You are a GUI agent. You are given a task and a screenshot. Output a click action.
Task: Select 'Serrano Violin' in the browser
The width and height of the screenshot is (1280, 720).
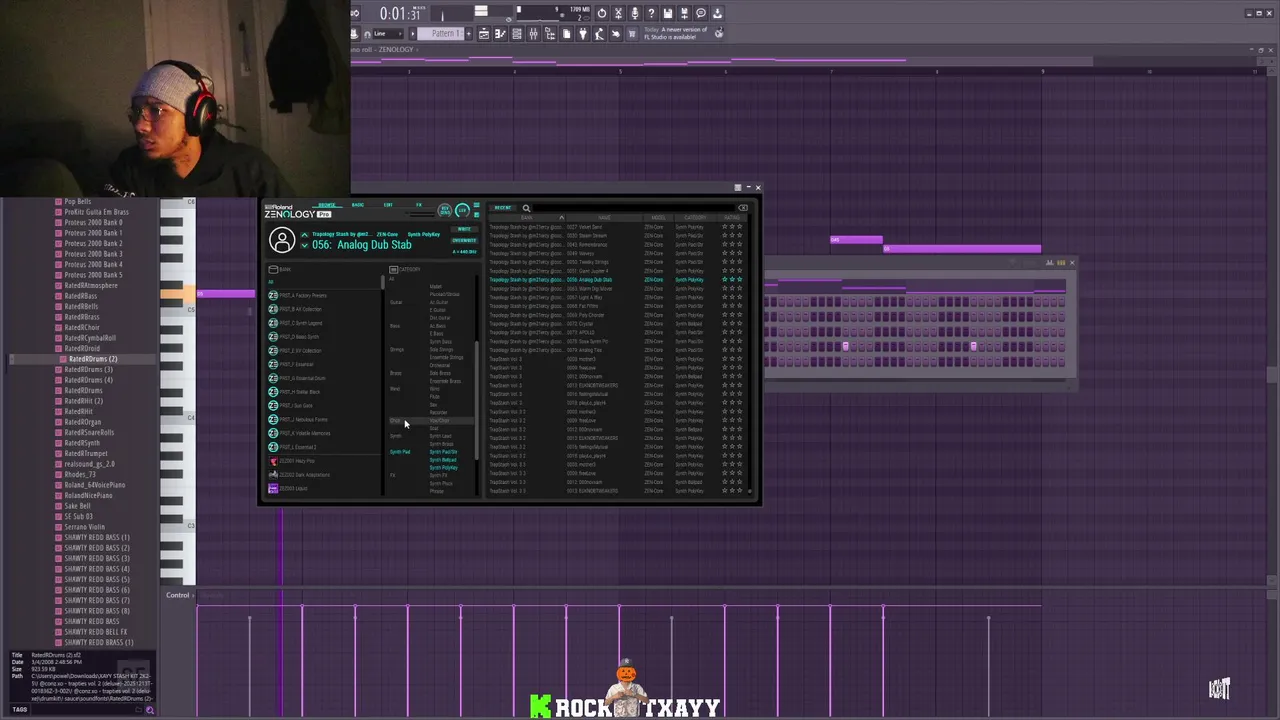click(84, 527)
